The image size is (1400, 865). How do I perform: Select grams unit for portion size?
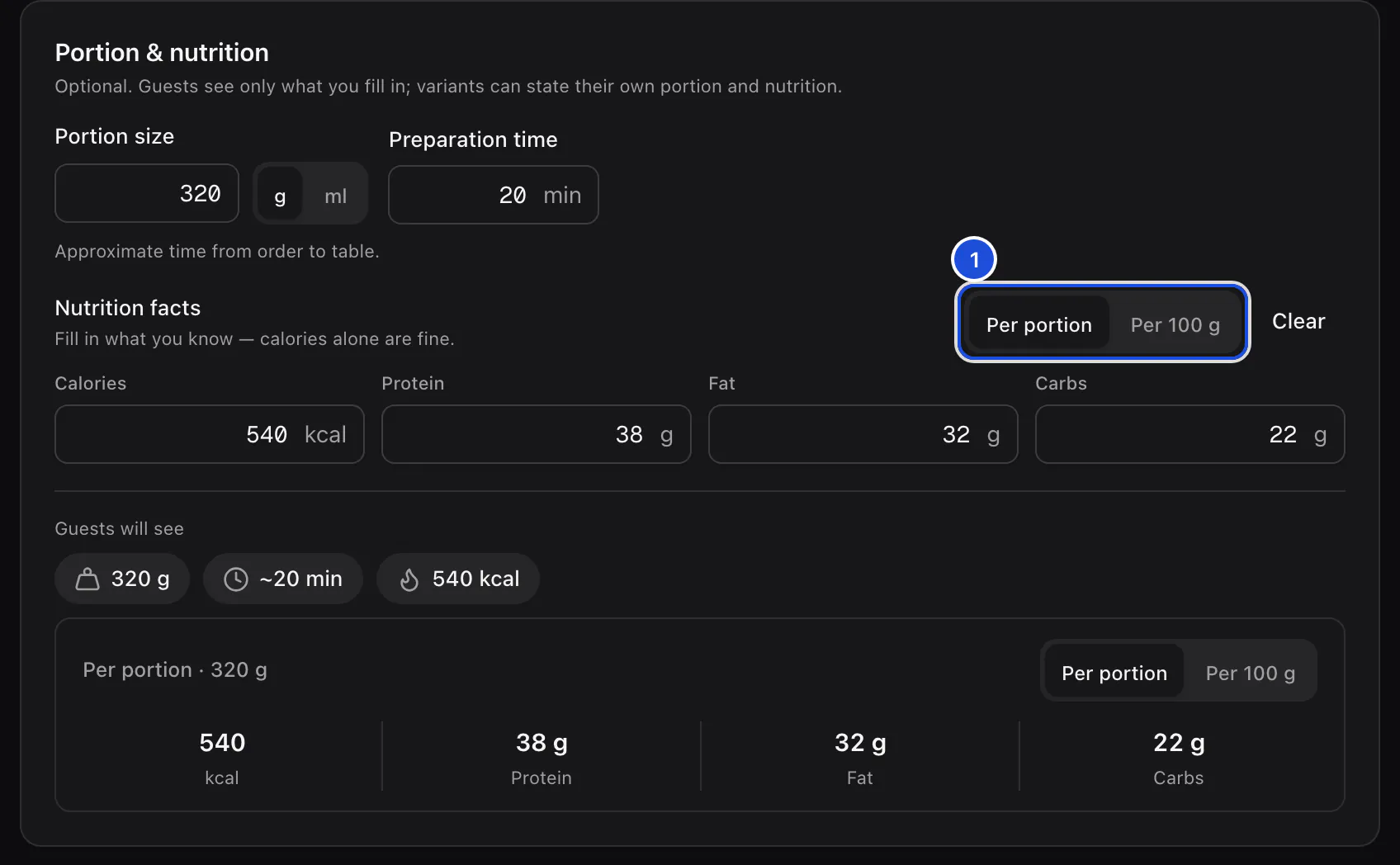tap(280, 195)
